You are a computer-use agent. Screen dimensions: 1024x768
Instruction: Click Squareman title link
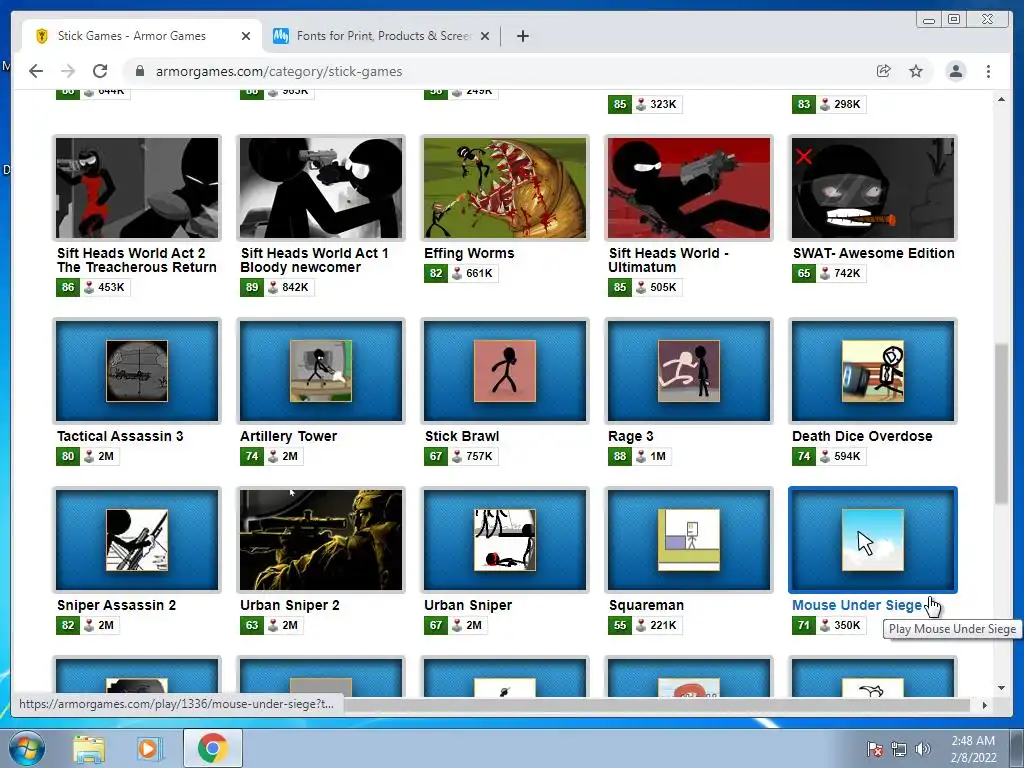(646, 605)
